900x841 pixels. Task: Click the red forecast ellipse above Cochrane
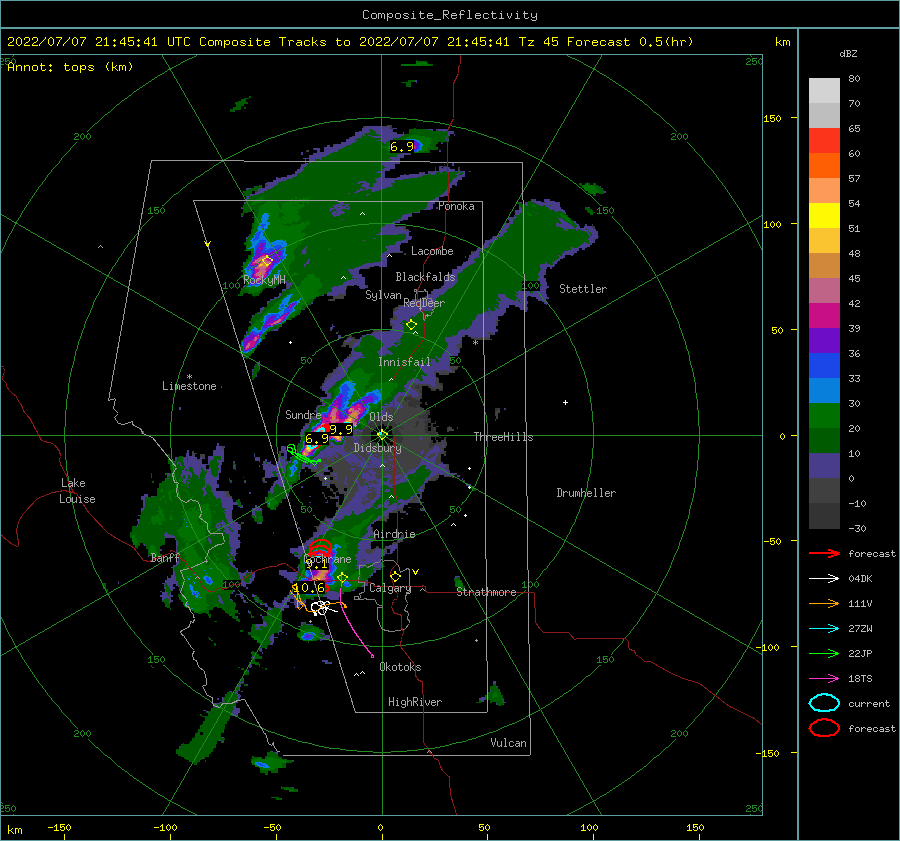coord(320,547)
